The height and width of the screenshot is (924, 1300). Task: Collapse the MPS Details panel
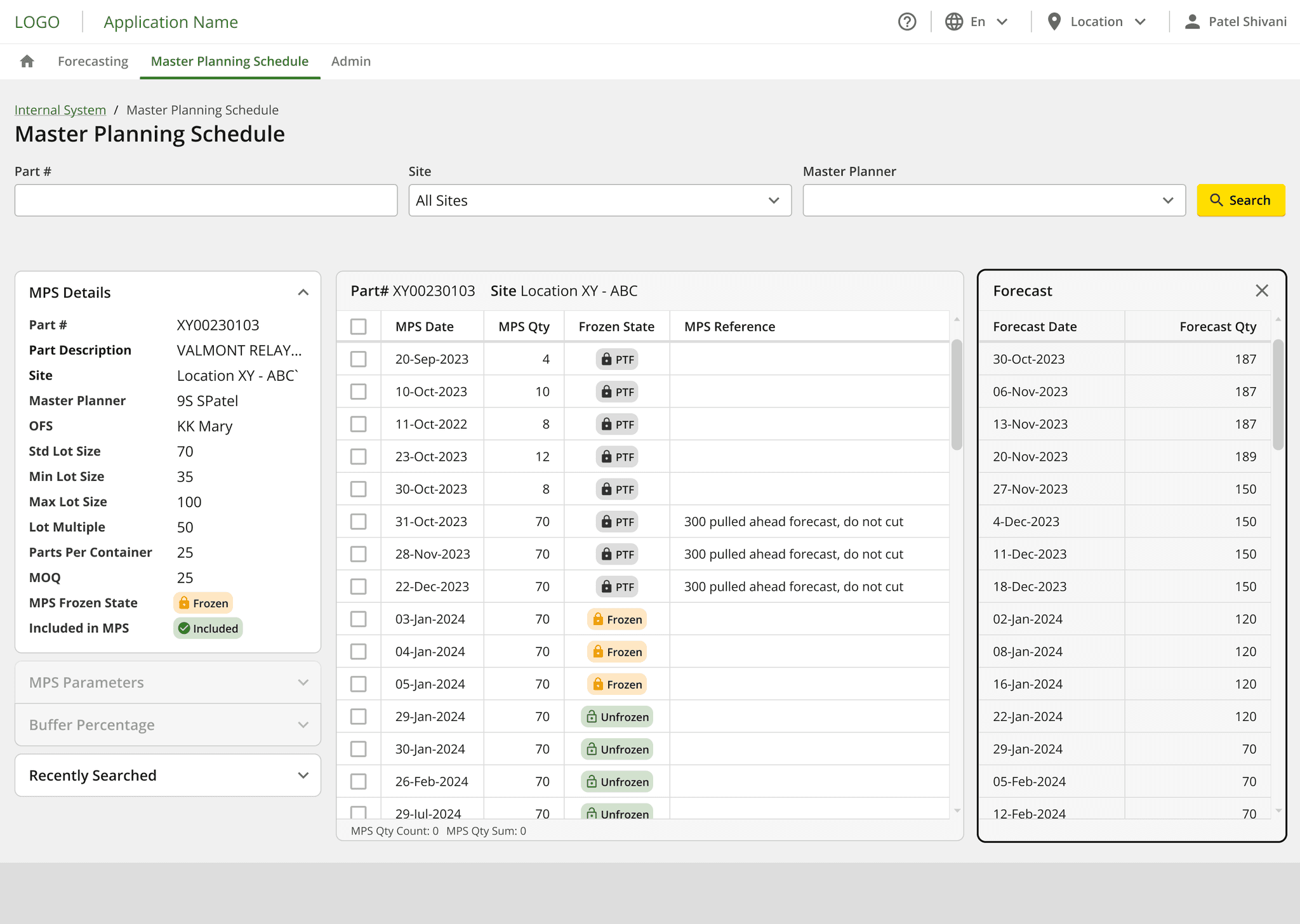click(x=303, y=293)
